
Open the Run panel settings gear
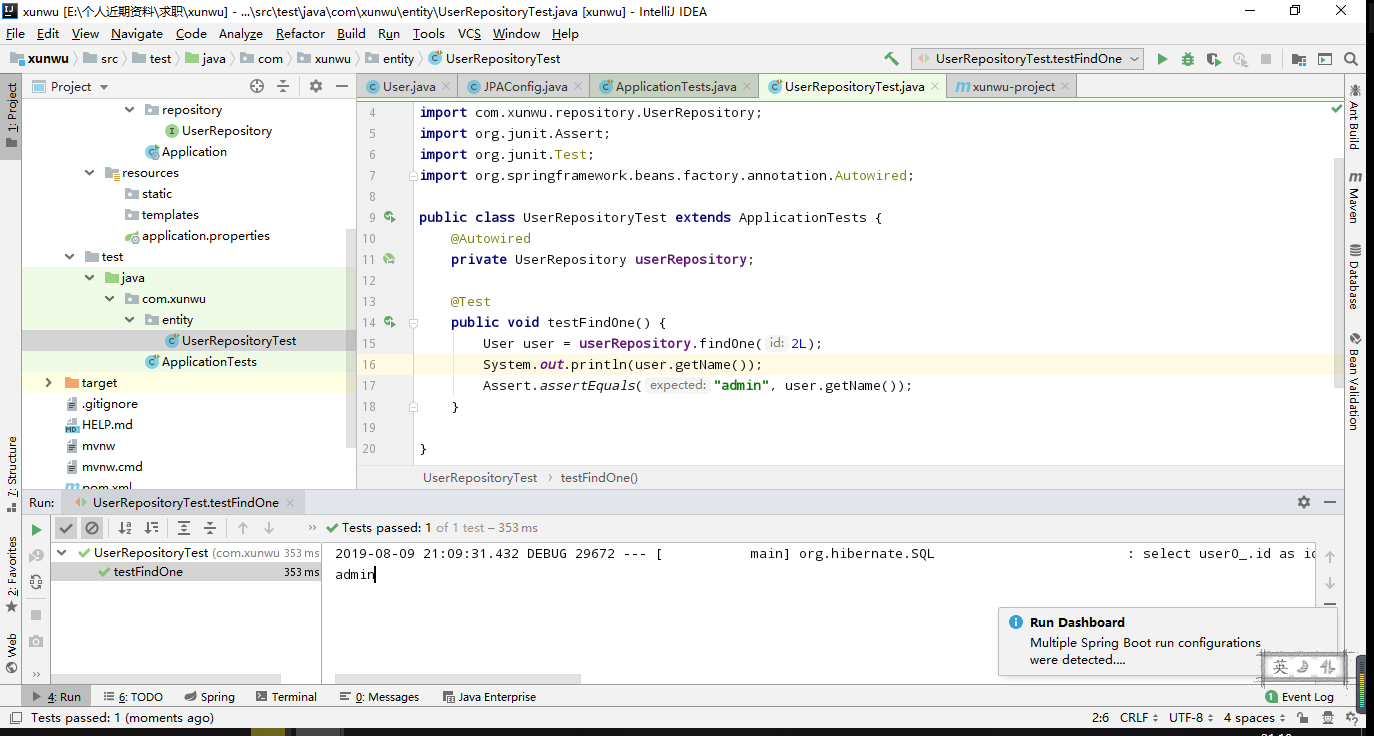(1303, 502)
